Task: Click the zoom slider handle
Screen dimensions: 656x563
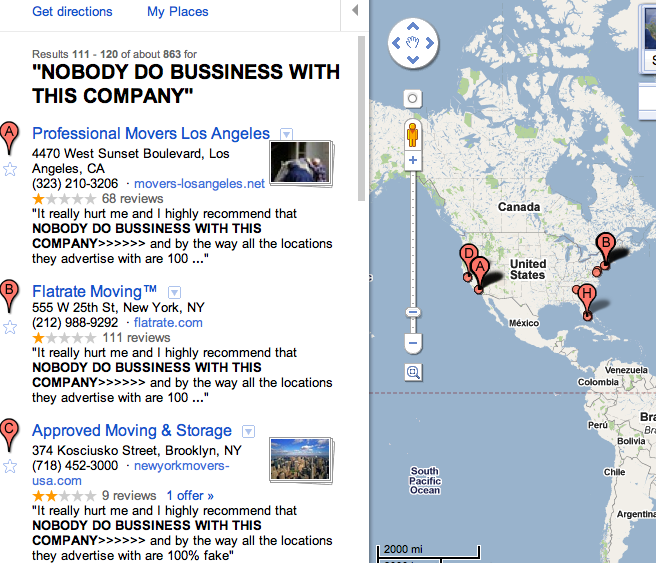Action: pos(413,312)
